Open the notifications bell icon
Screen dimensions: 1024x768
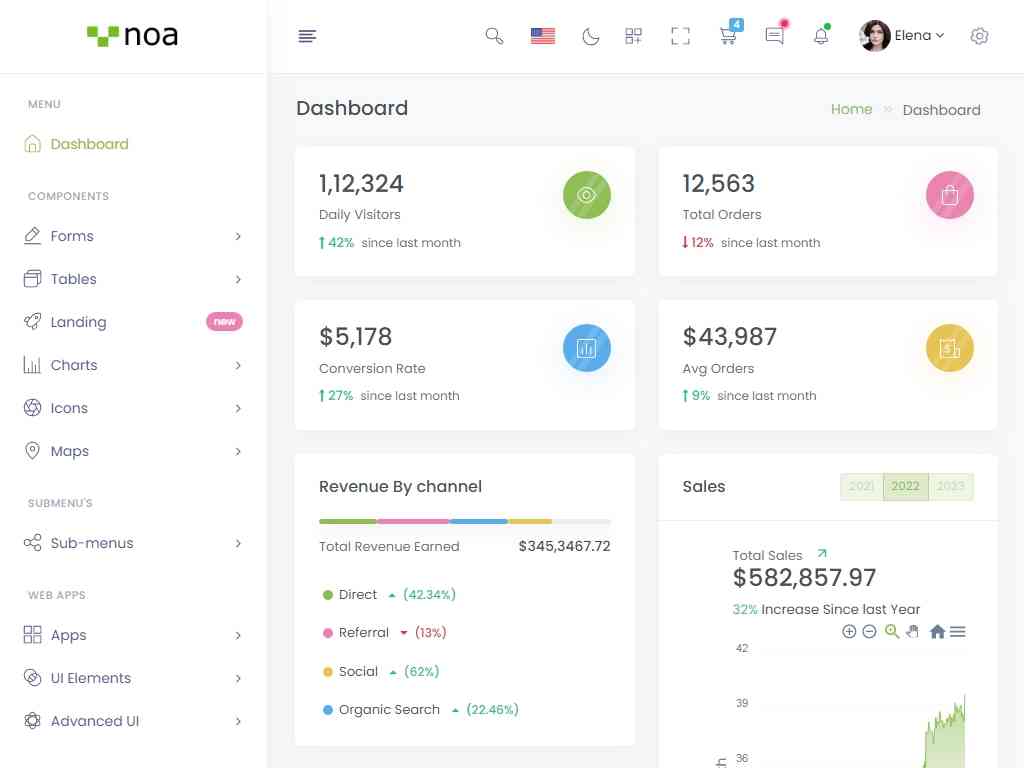pyautogui.click(x=821, y=36)
